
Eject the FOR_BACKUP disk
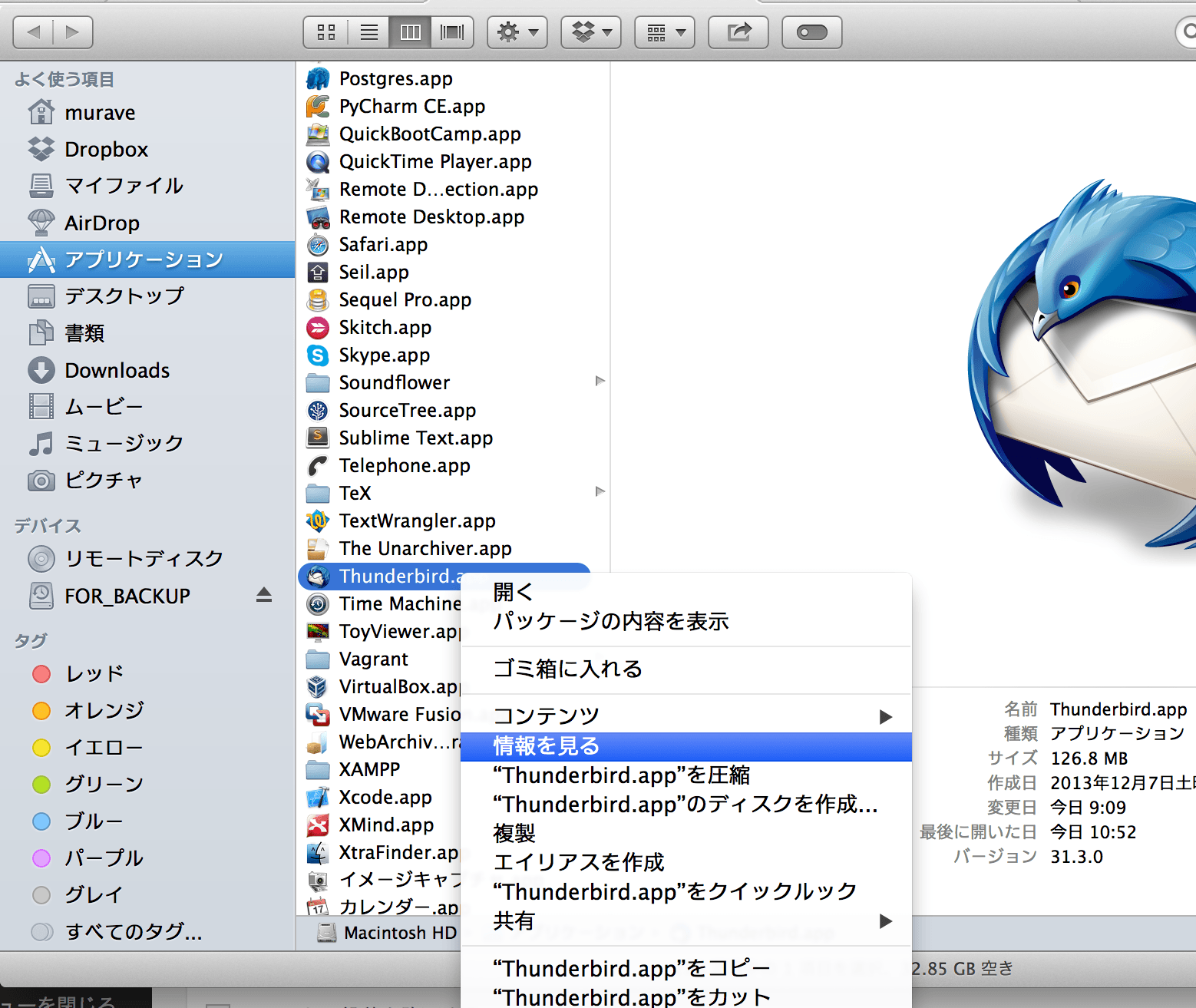(264, 595)
